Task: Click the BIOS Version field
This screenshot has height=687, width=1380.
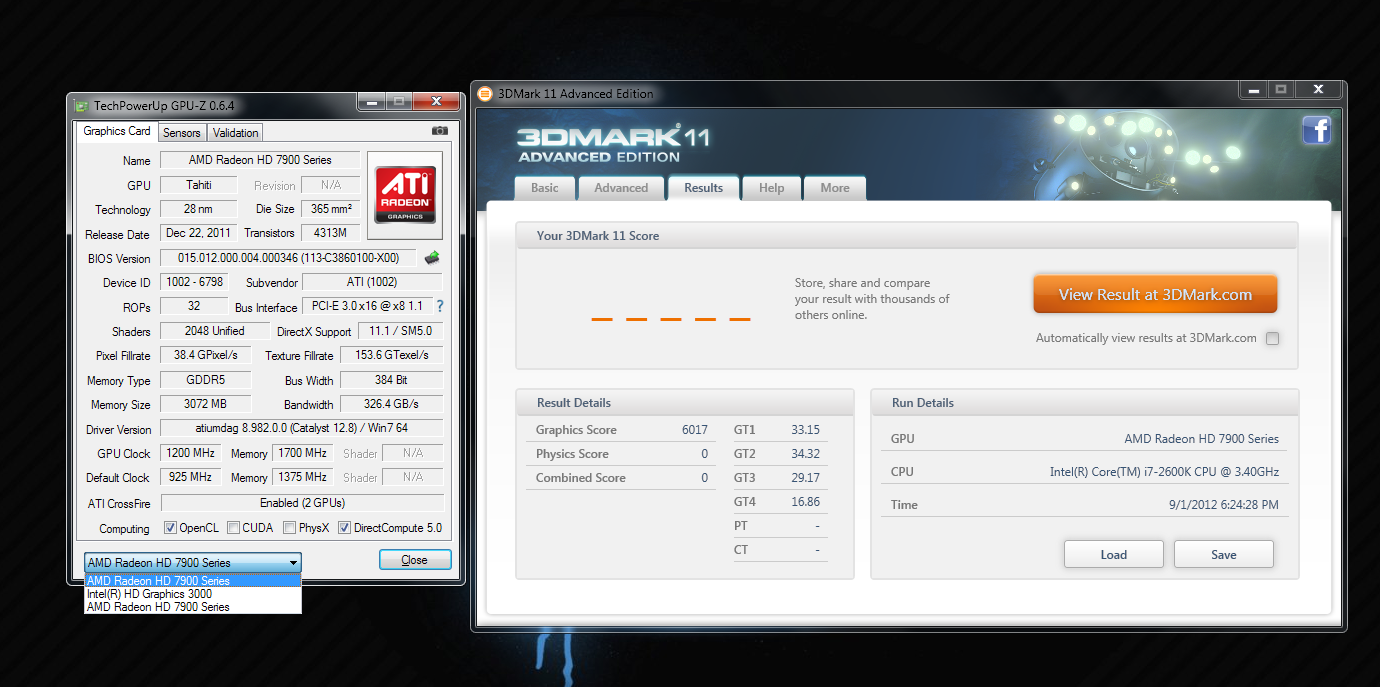Action: pos(290,258)
